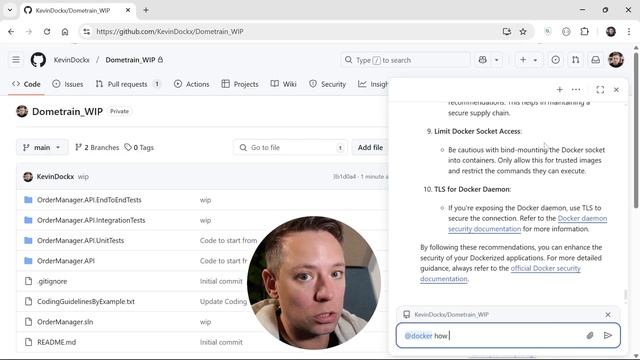Open the .gitignore file

(x=52, y=281)
